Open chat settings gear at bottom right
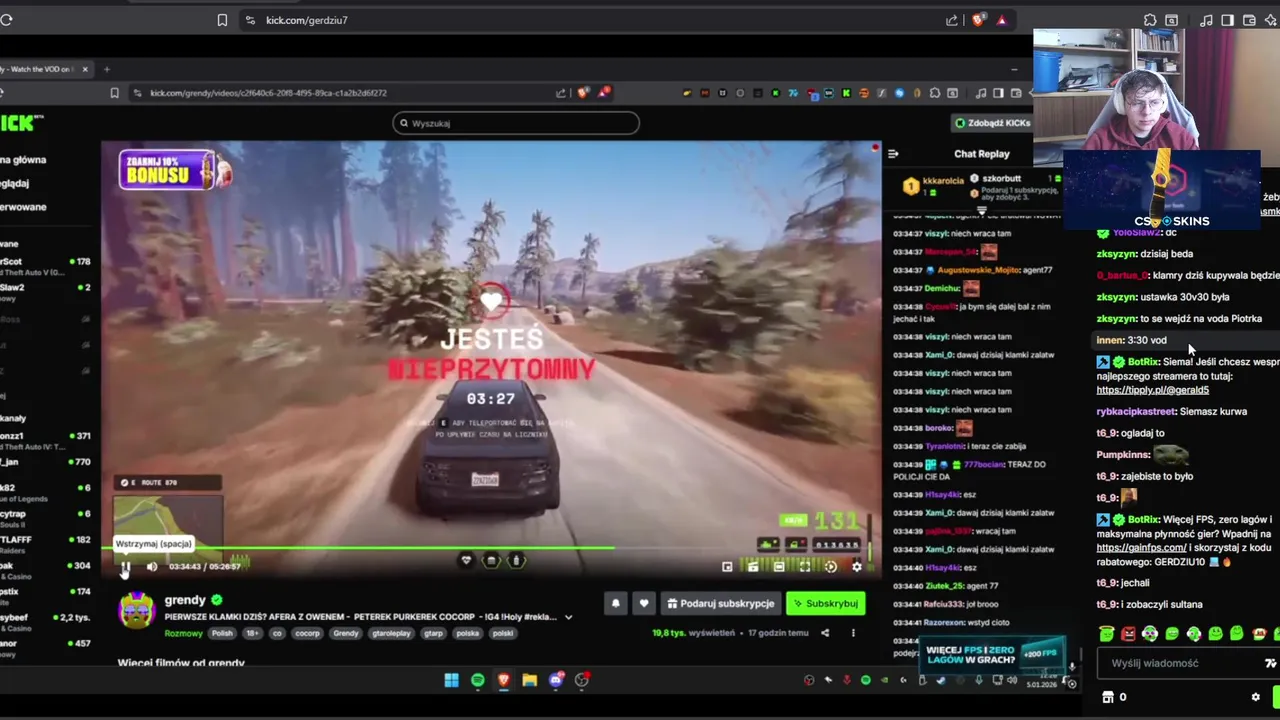The width and height of the screenshot is (1280, 720). tap(1256, 697)
